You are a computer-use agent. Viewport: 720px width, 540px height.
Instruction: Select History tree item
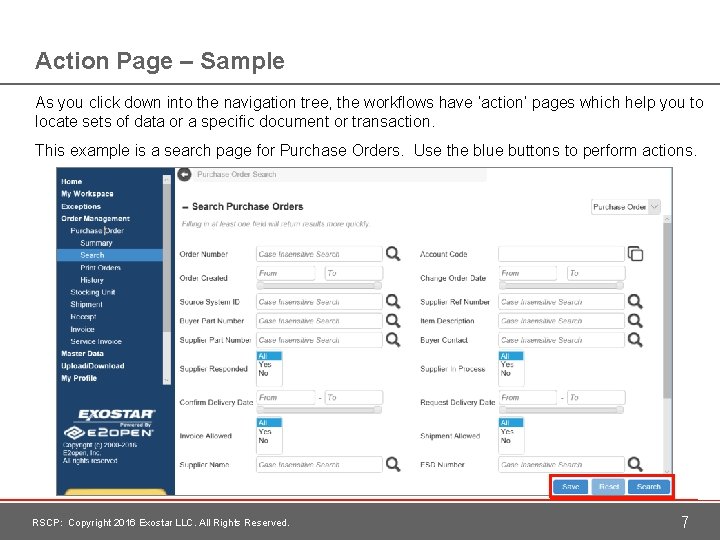click(92, 280)
